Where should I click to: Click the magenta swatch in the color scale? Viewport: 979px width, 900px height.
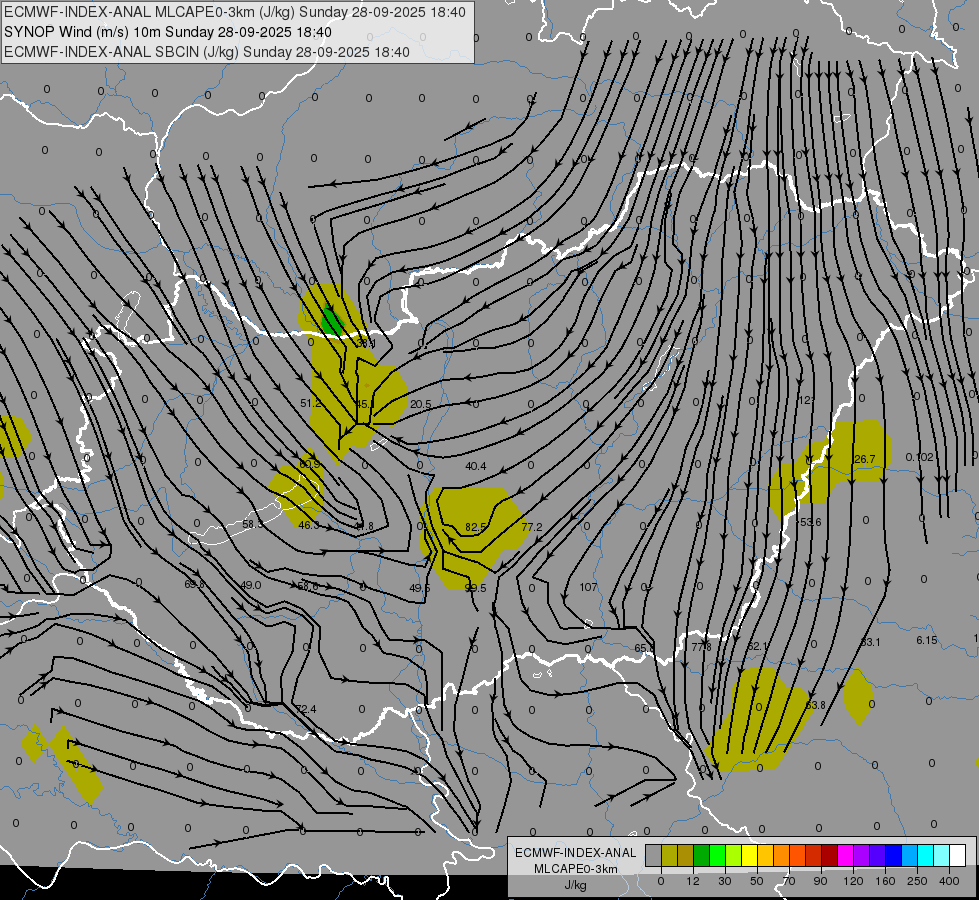[x=845, y=856]
